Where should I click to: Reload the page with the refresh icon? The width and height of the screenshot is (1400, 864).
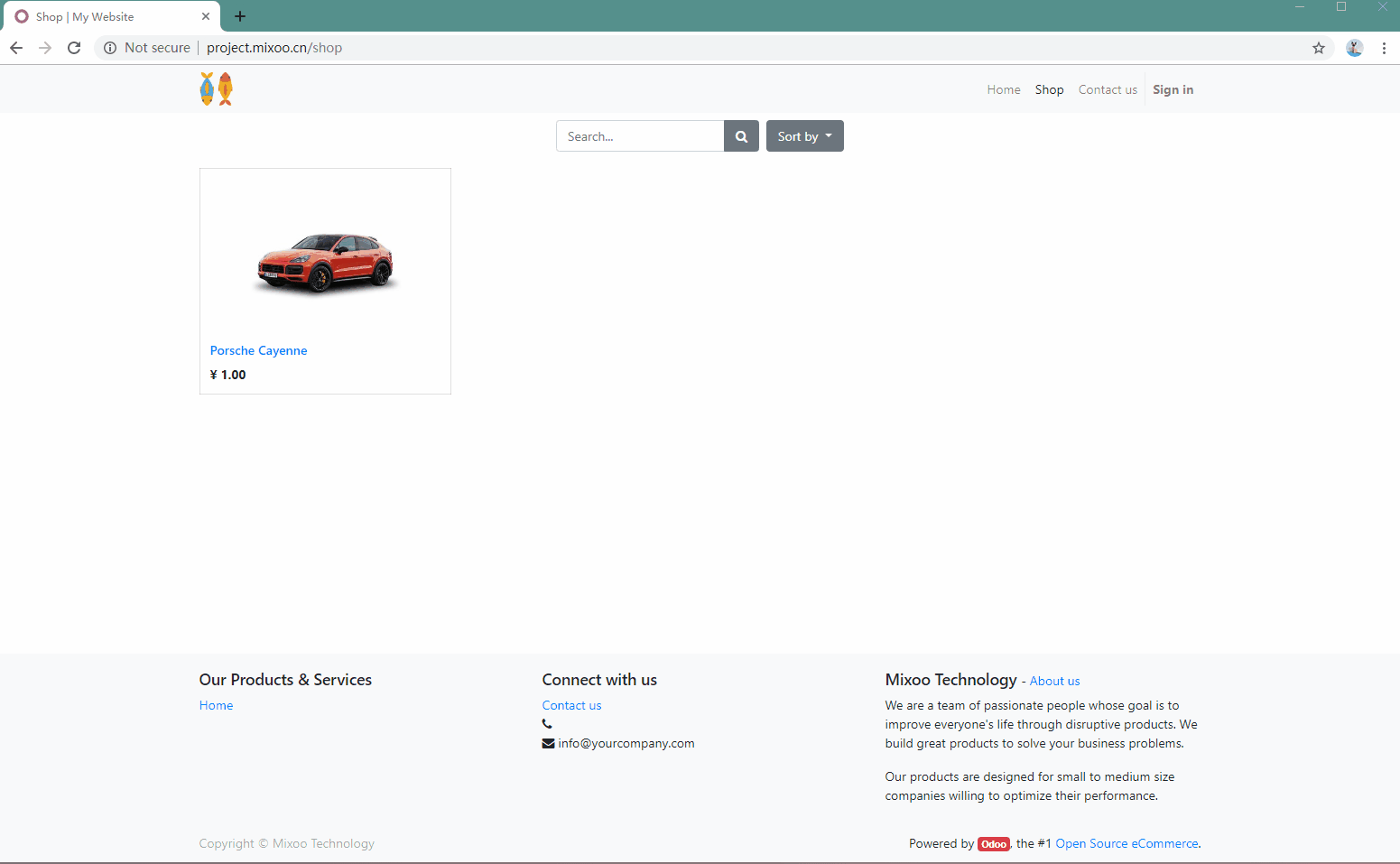pyautogui.click(x=74, y=48)
